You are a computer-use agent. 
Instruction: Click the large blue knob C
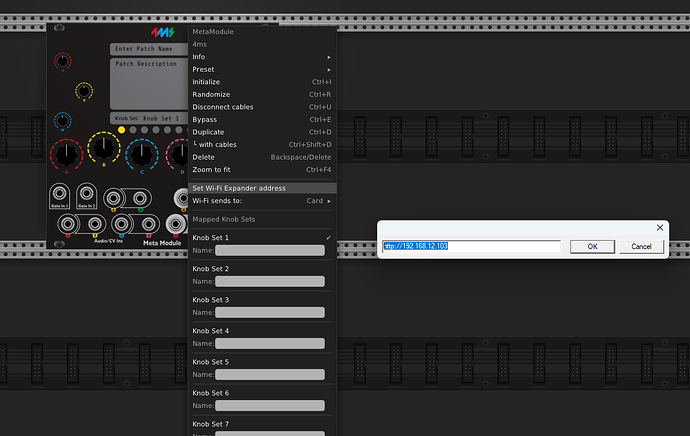click(142, 154)
